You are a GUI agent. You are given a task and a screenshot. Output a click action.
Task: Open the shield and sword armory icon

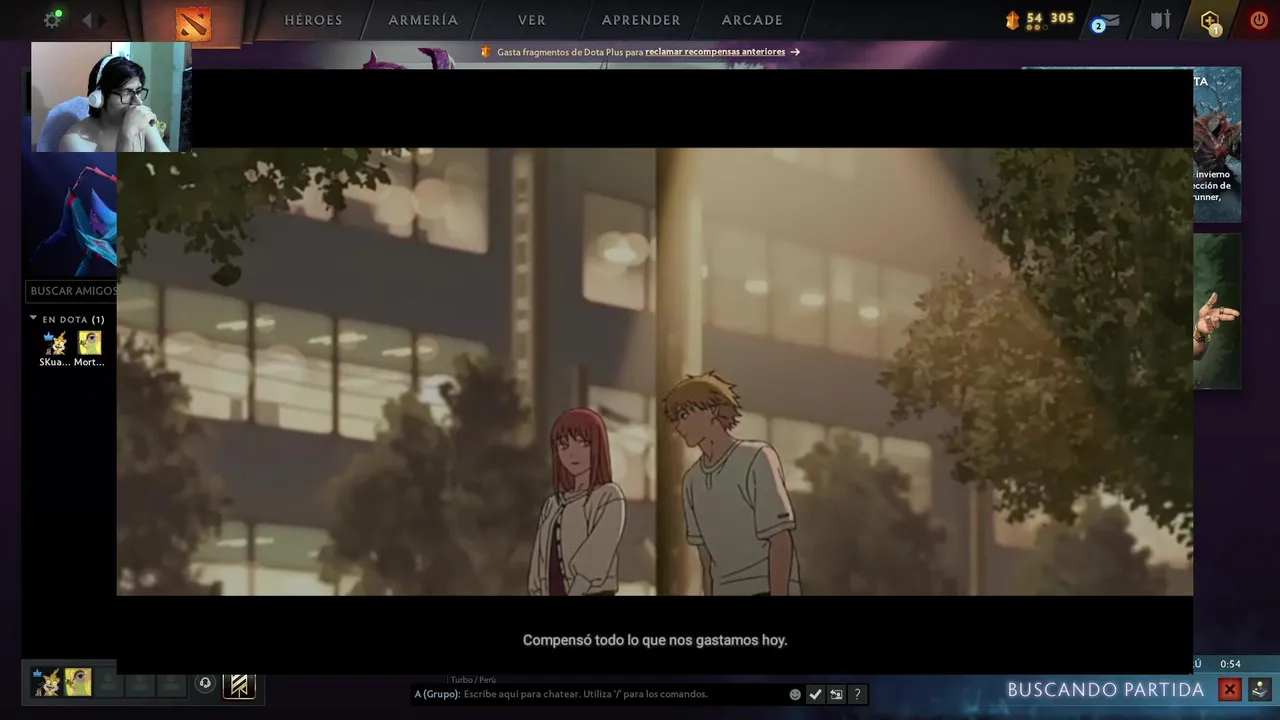pyautogui.click(x=1160, y=20)
